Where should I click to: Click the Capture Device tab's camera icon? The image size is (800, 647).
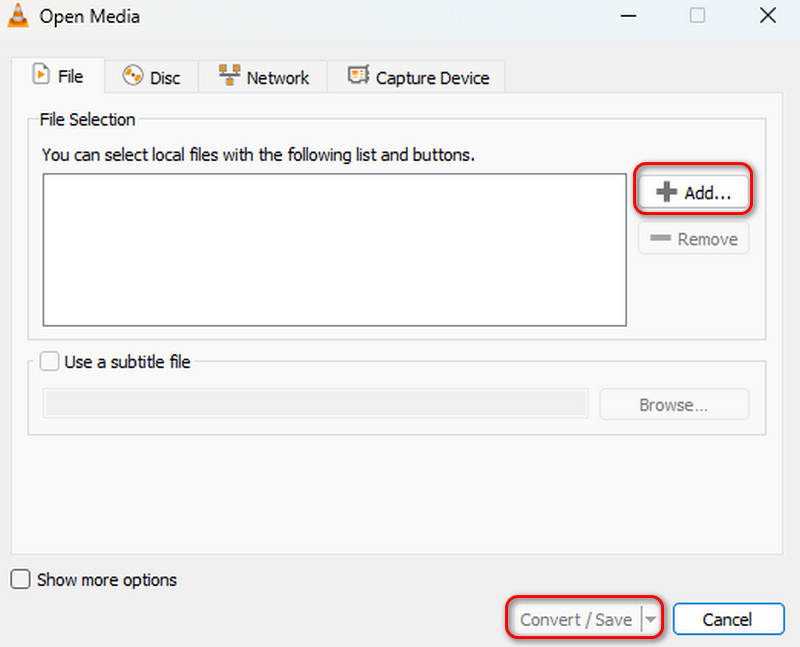click(358, 77)
